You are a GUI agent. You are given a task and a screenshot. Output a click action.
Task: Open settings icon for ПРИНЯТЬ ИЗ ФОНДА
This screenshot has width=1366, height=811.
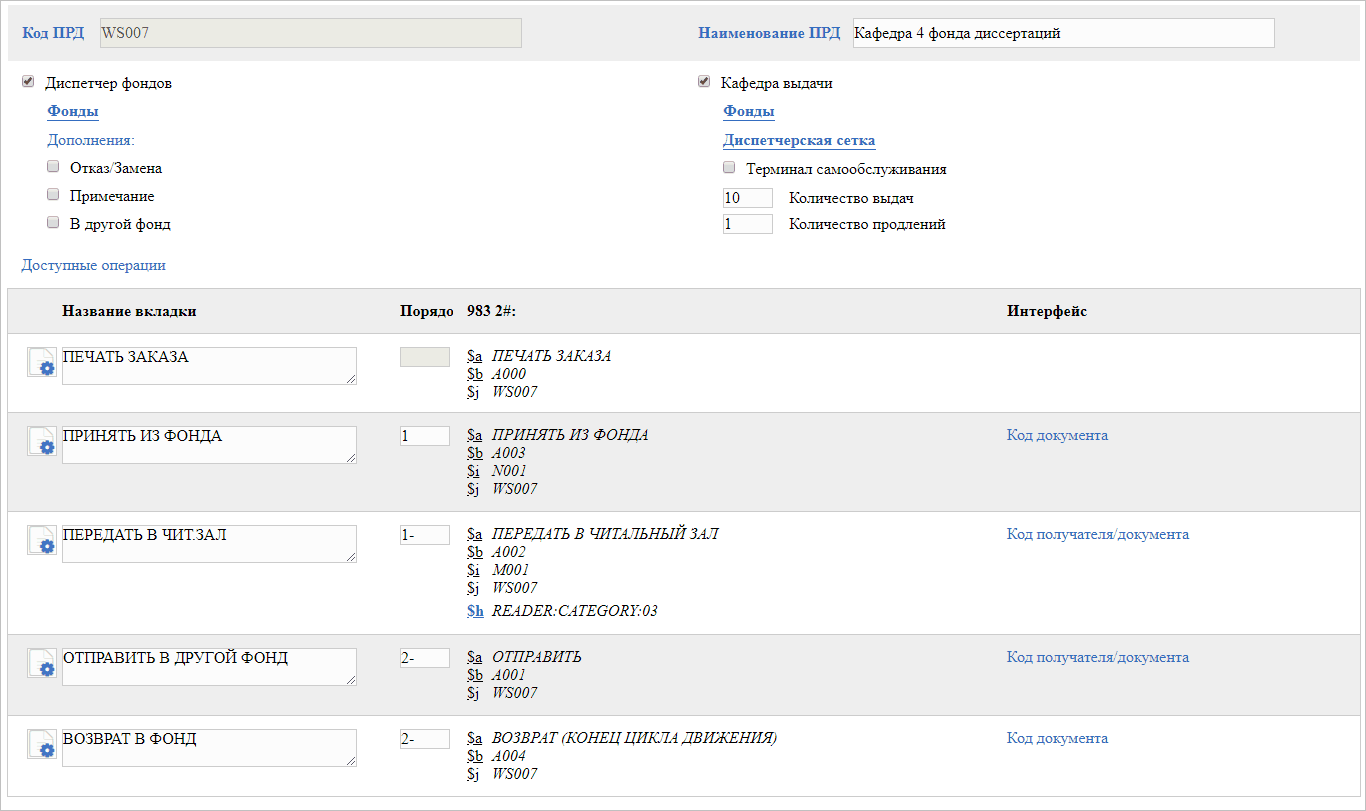click(x=42, y=442)
